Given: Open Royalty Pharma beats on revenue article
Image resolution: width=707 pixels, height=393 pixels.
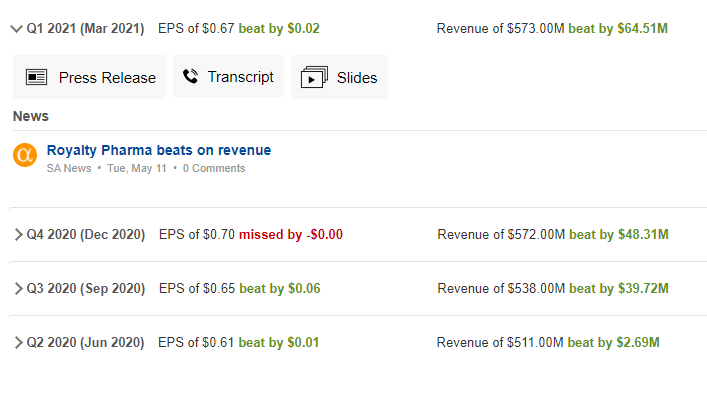Looking at the screenshot, I should (x=159, y=150).
